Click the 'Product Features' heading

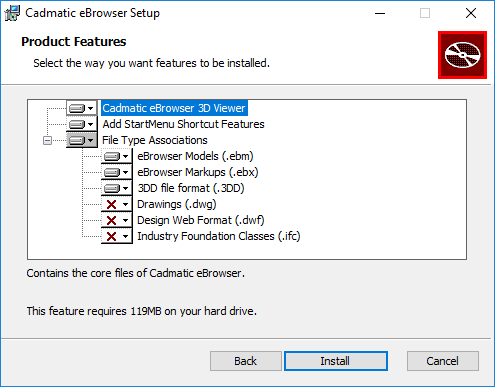point(74,42)
